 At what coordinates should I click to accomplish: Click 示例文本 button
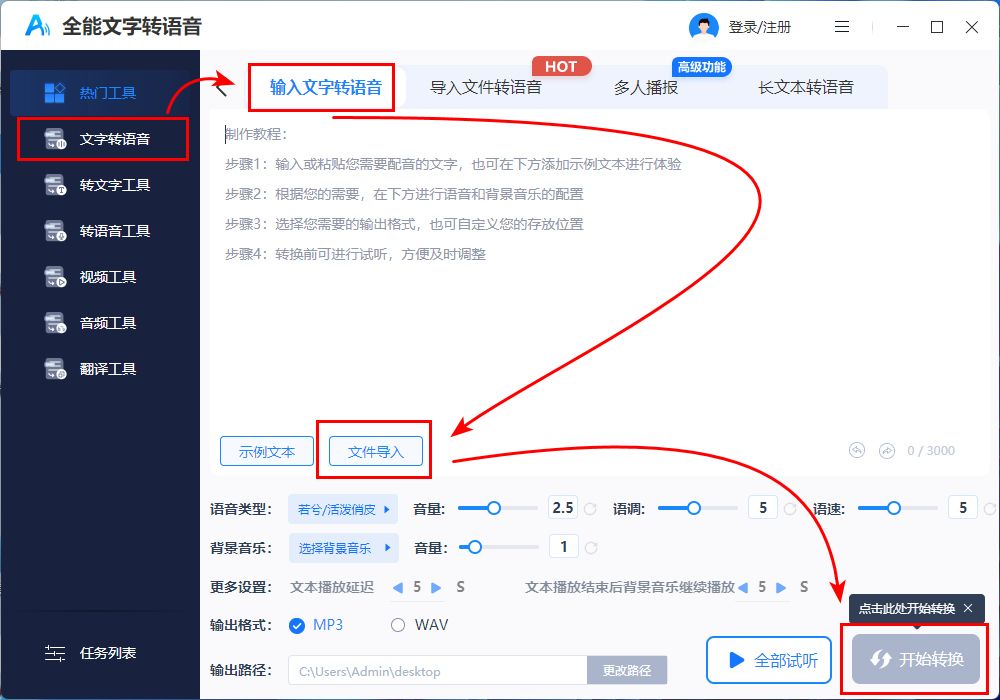click(x=267, y=451)
